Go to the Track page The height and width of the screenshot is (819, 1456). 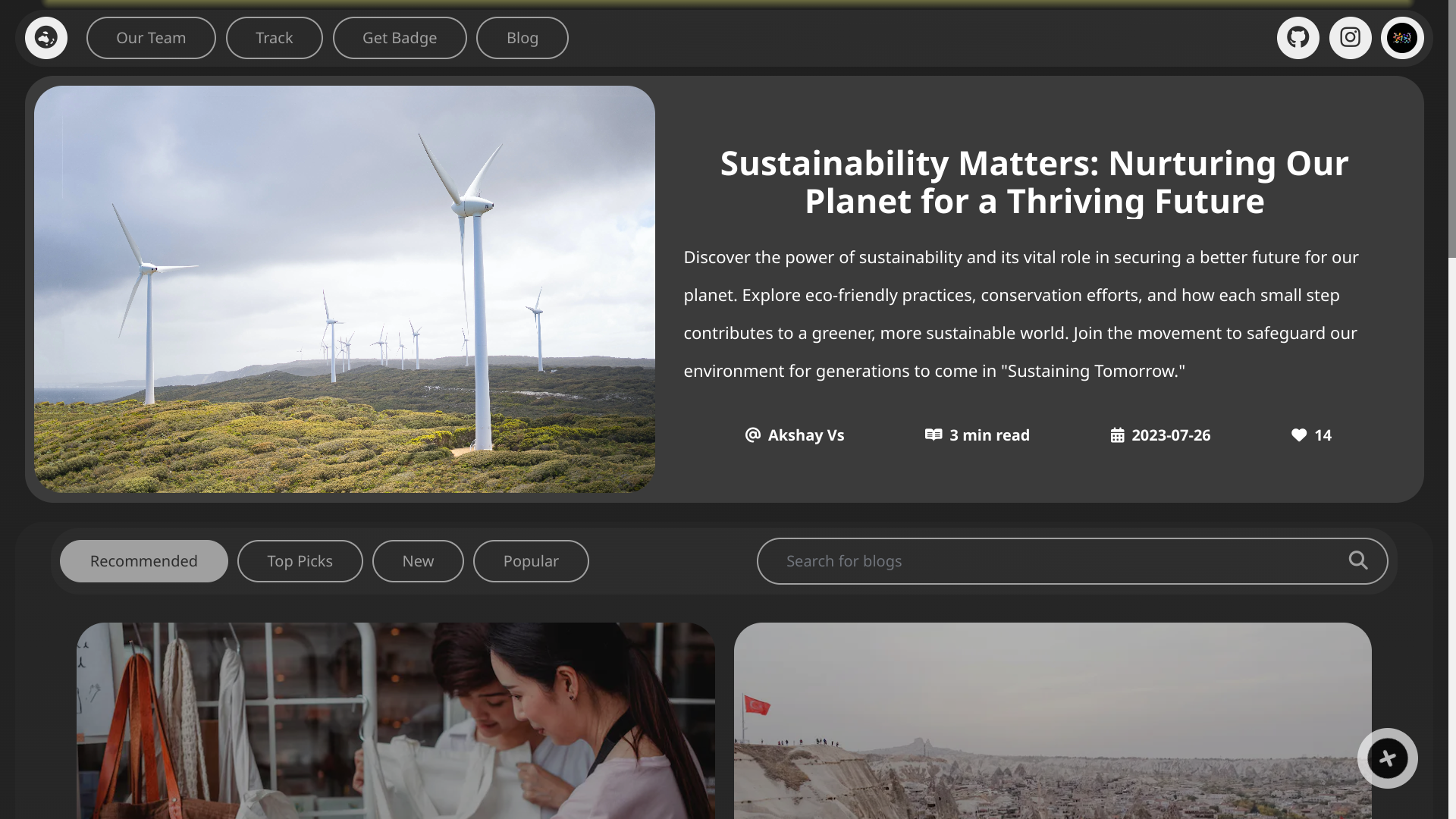click(x=274, y=38)
